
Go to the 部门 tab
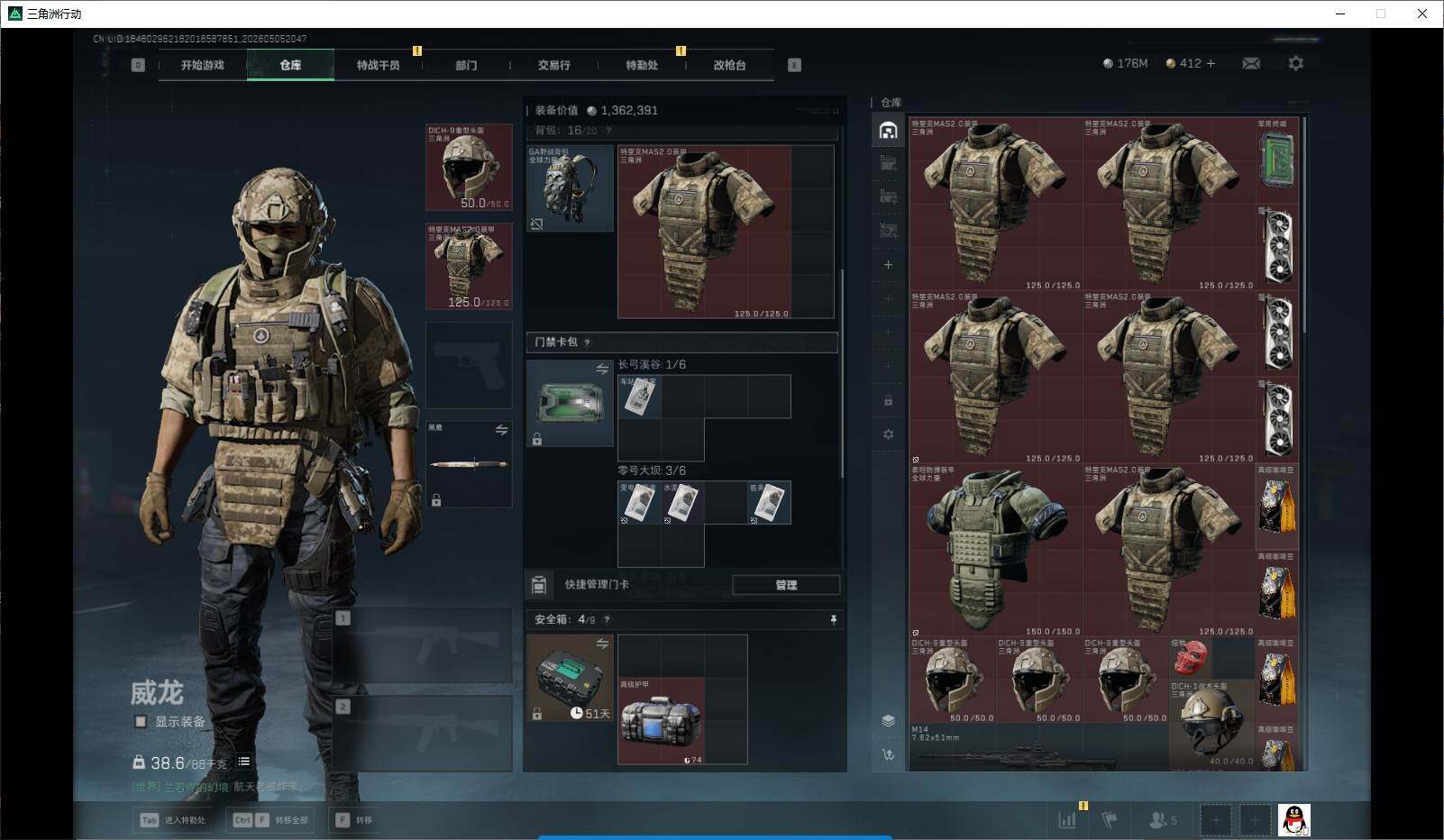pyautogui.click(x=466, y=65)
